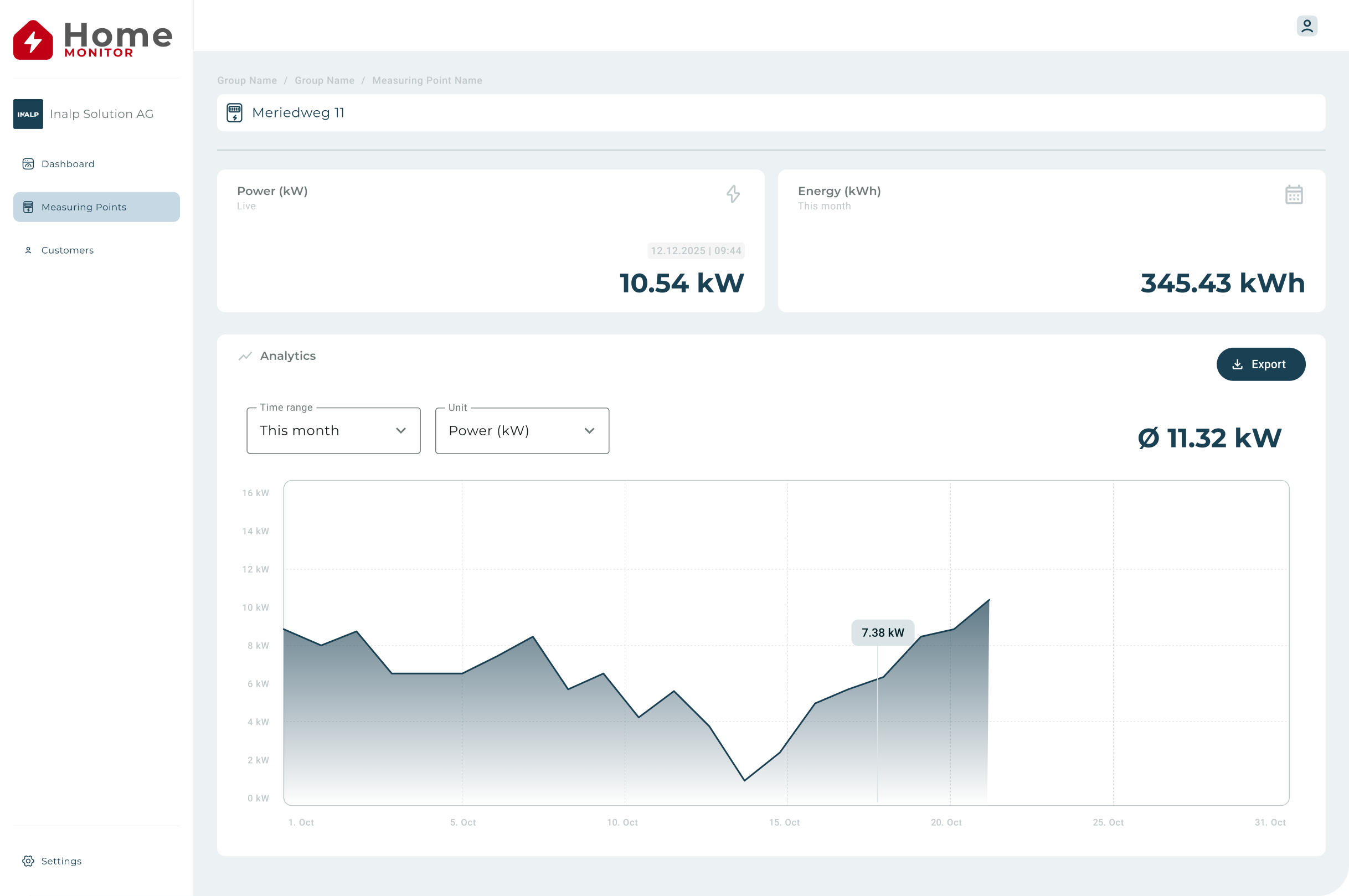1349x896 pixels.
Task: Click the Inalp company logo badge
Action: pyautogui.click(x=28, y=114)
